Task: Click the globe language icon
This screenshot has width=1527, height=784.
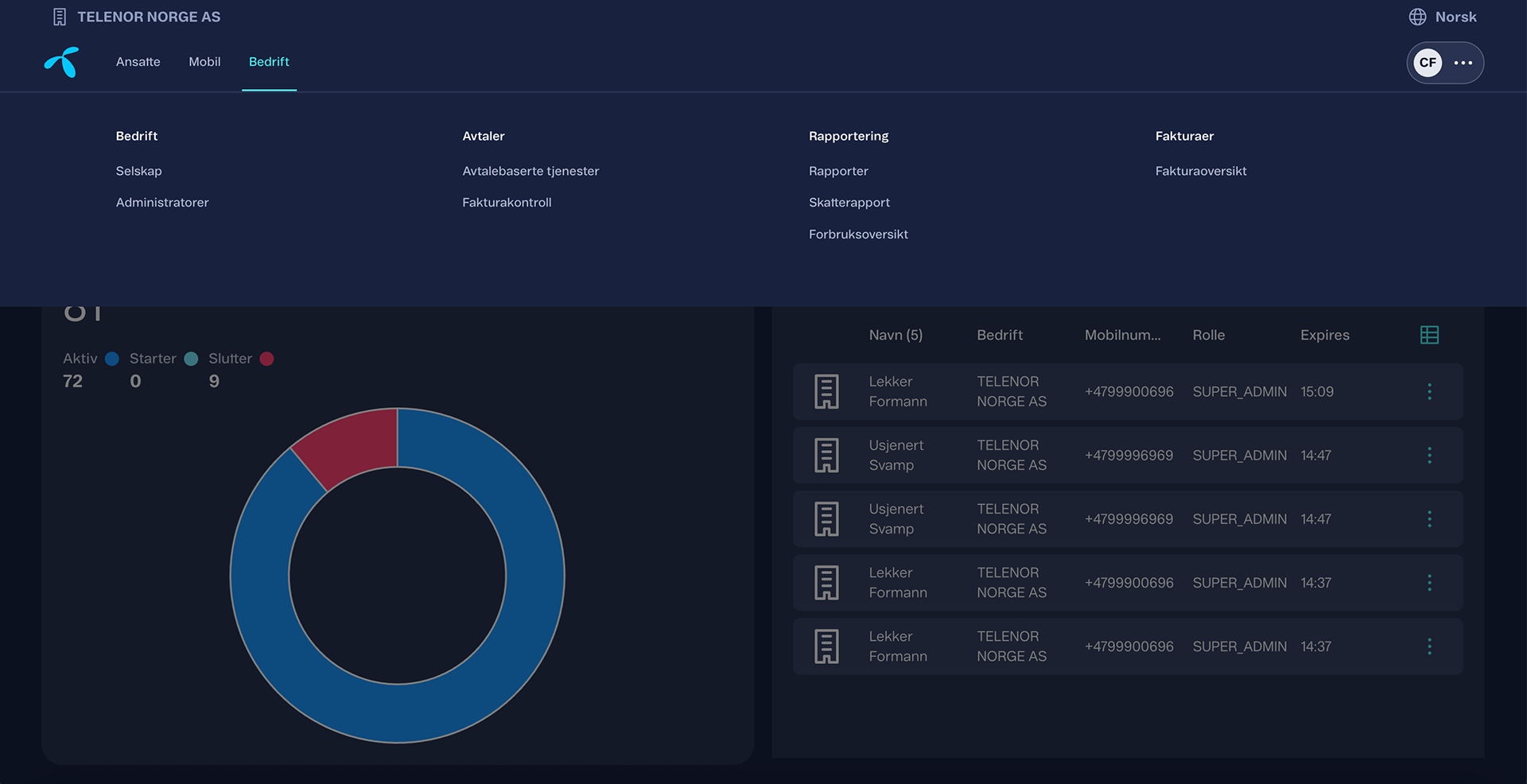Action: click(1417, 17)
